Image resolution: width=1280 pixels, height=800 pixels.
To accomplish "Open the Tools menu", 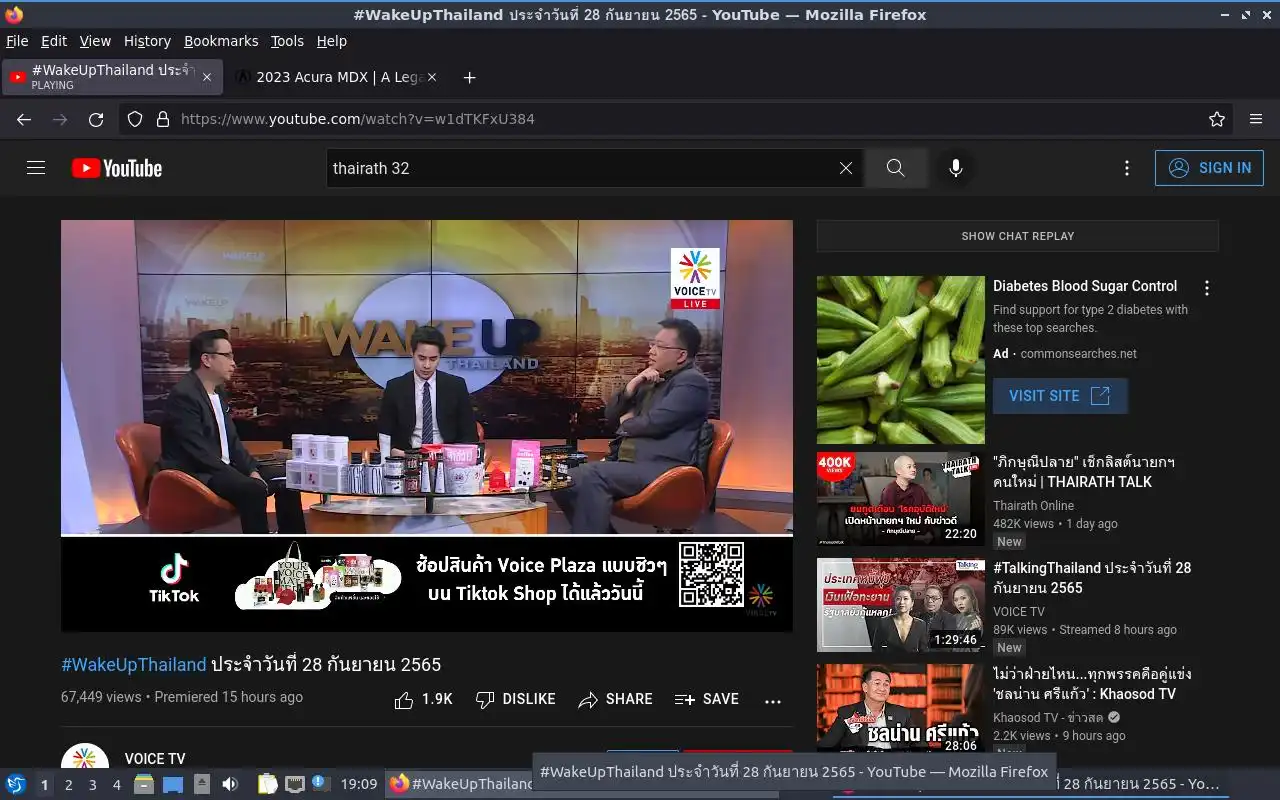I will pyautogui.click(x=287, y=41).
